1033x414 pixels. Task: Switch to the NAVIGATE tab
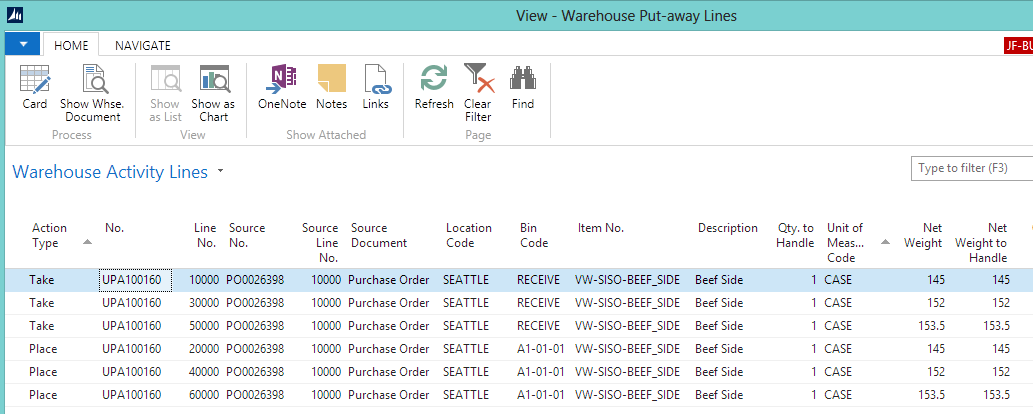pyautogui.click(x=142, y=45)
